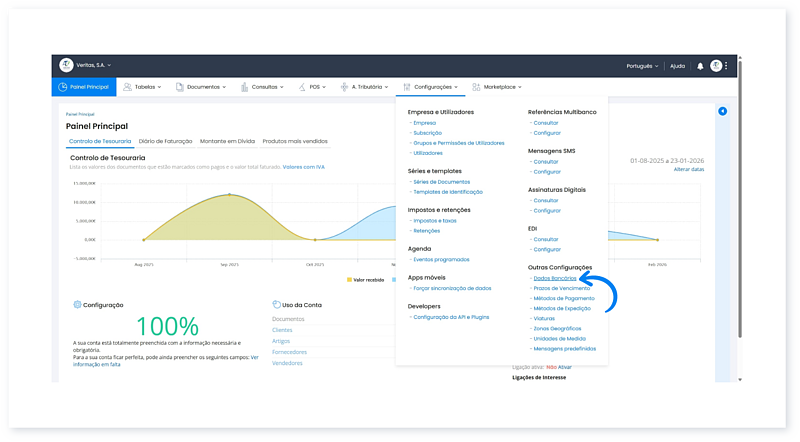Click the Ajuda help link

click(x=677, y=66)
